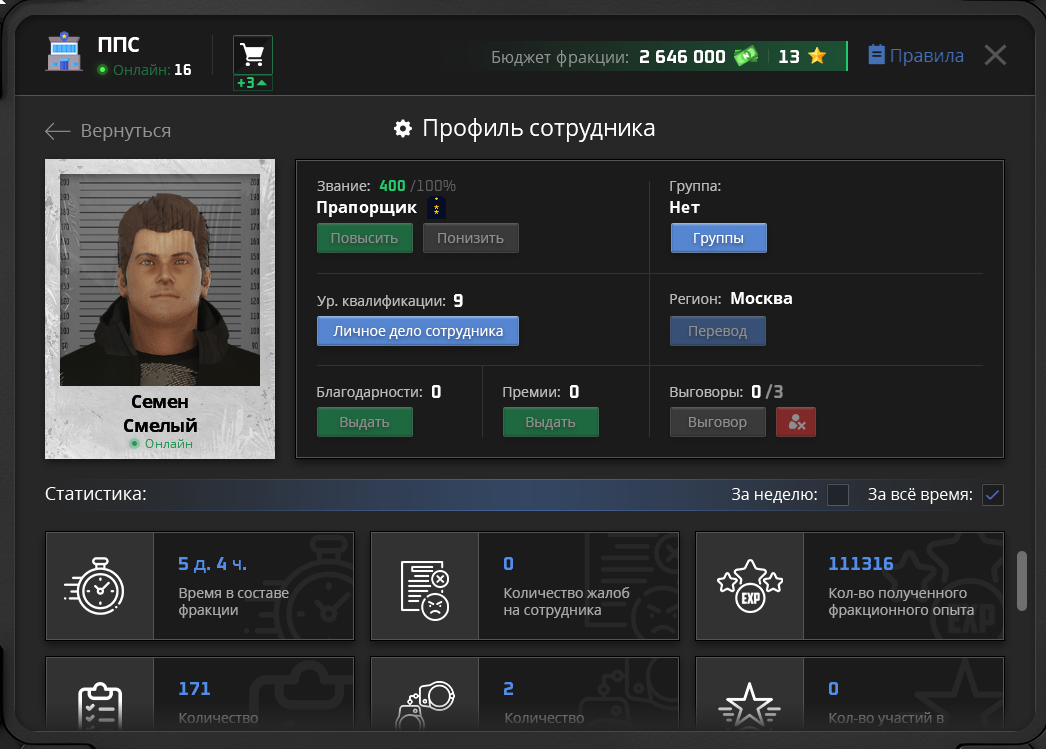Click the employee mugshot photo of Семен Смелый

(160, 280)
